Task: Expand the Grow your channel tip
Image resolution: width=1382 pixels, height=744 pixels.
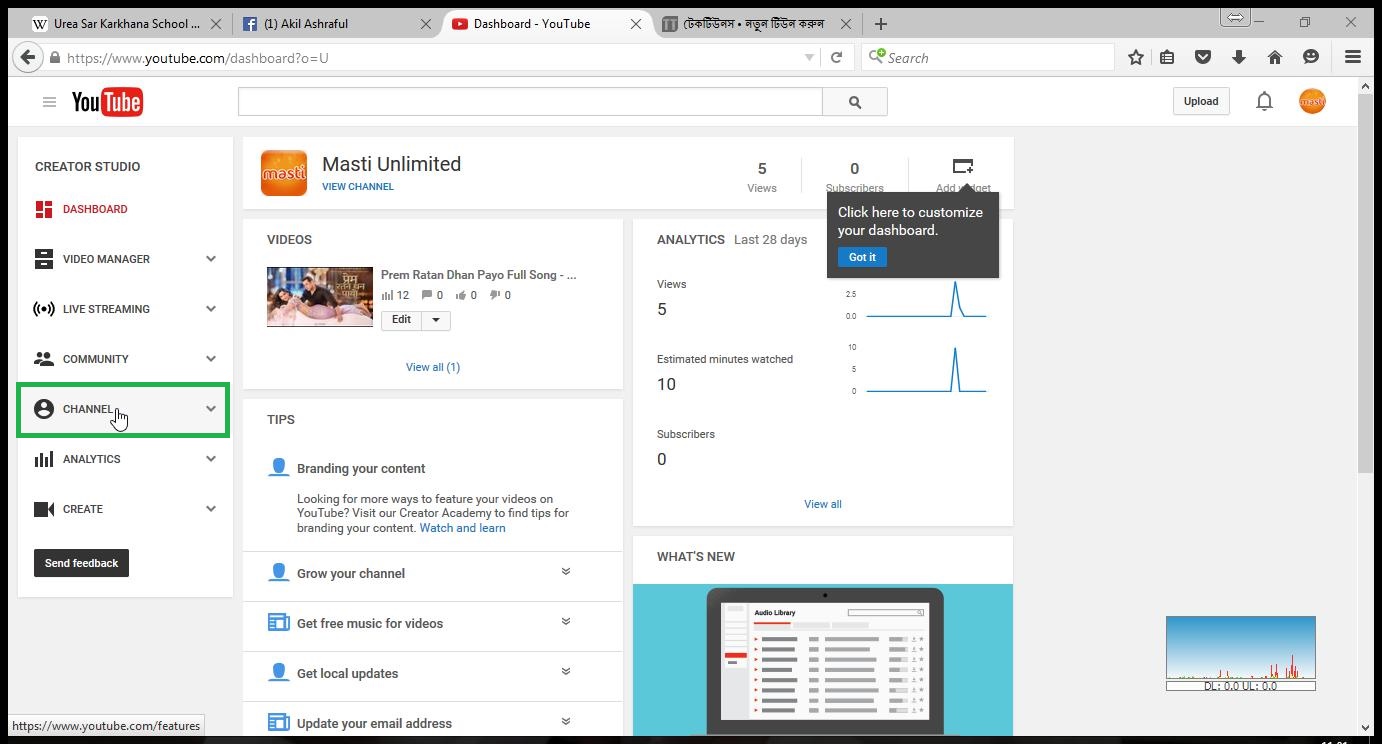Action: click(x=565, y=572)
